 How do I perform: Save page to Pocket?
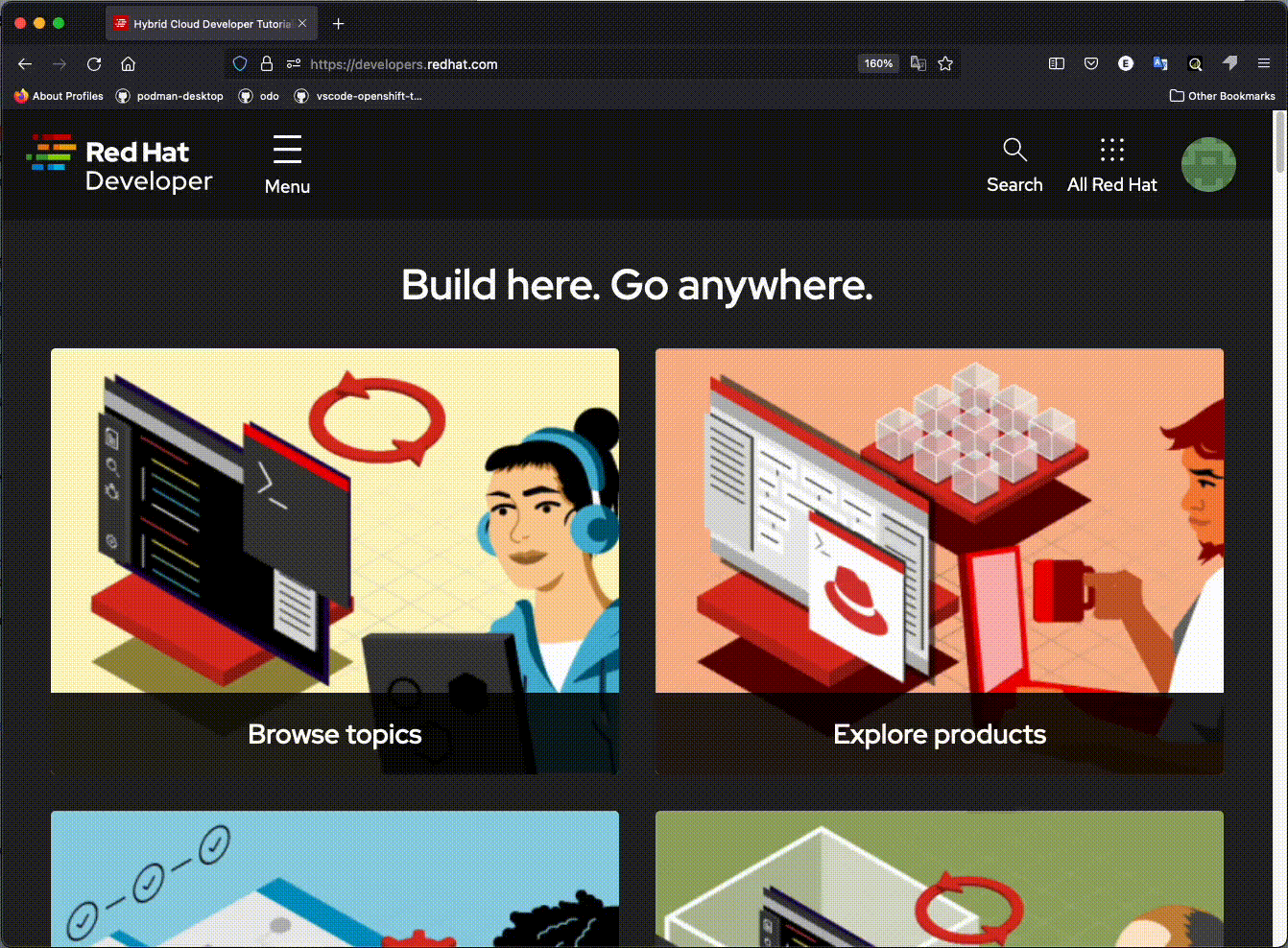coord(1091,64)
